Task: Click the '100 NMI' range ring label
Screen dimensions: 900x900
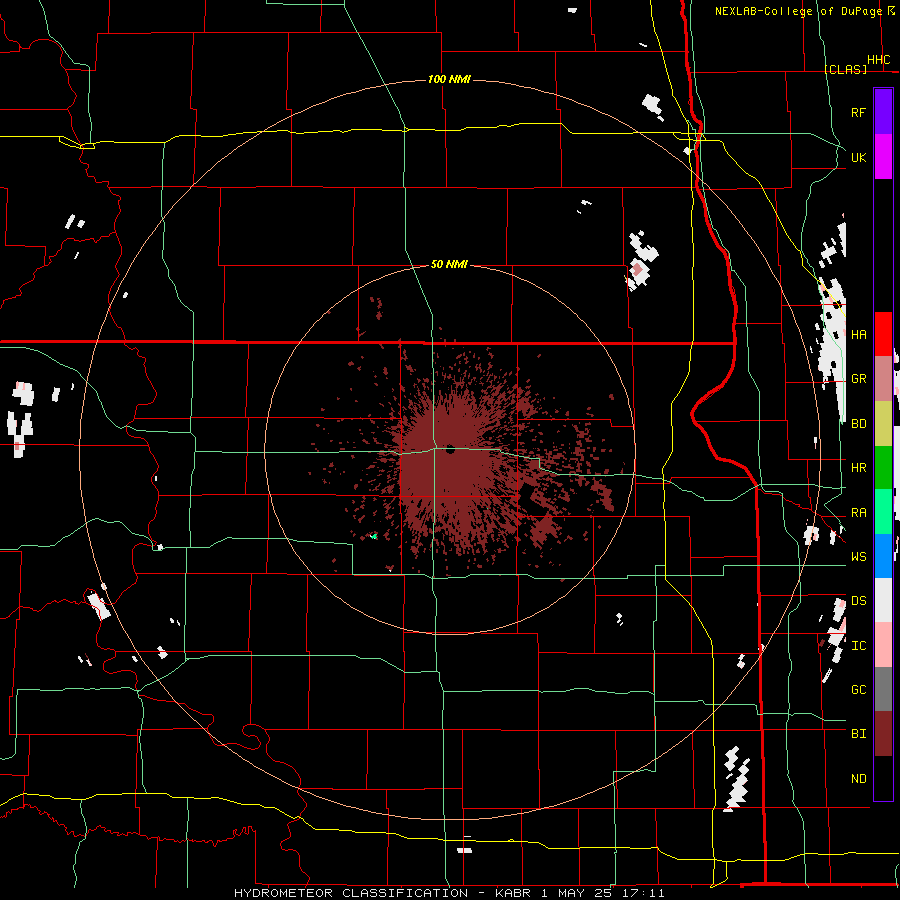Action: click(449, 79)
